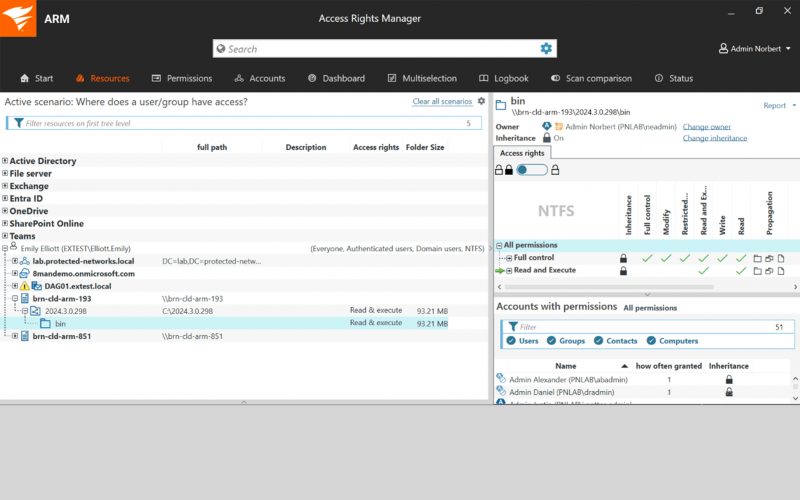Click the warning icon beside DAG01.extest.local
Viewport: 800px width, 500px height.
24,286
